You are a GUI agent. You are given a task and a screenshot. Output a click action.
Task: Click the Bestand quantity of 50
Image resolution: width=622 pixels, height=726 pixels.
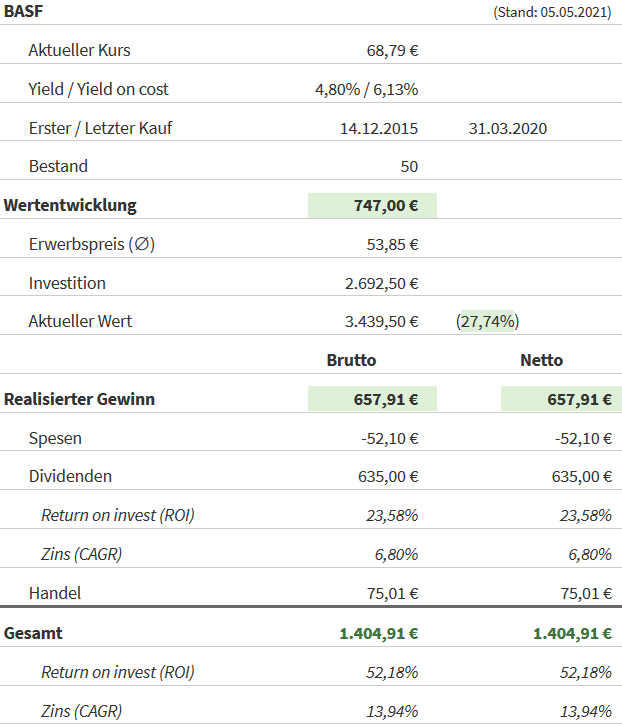(408, 166)
